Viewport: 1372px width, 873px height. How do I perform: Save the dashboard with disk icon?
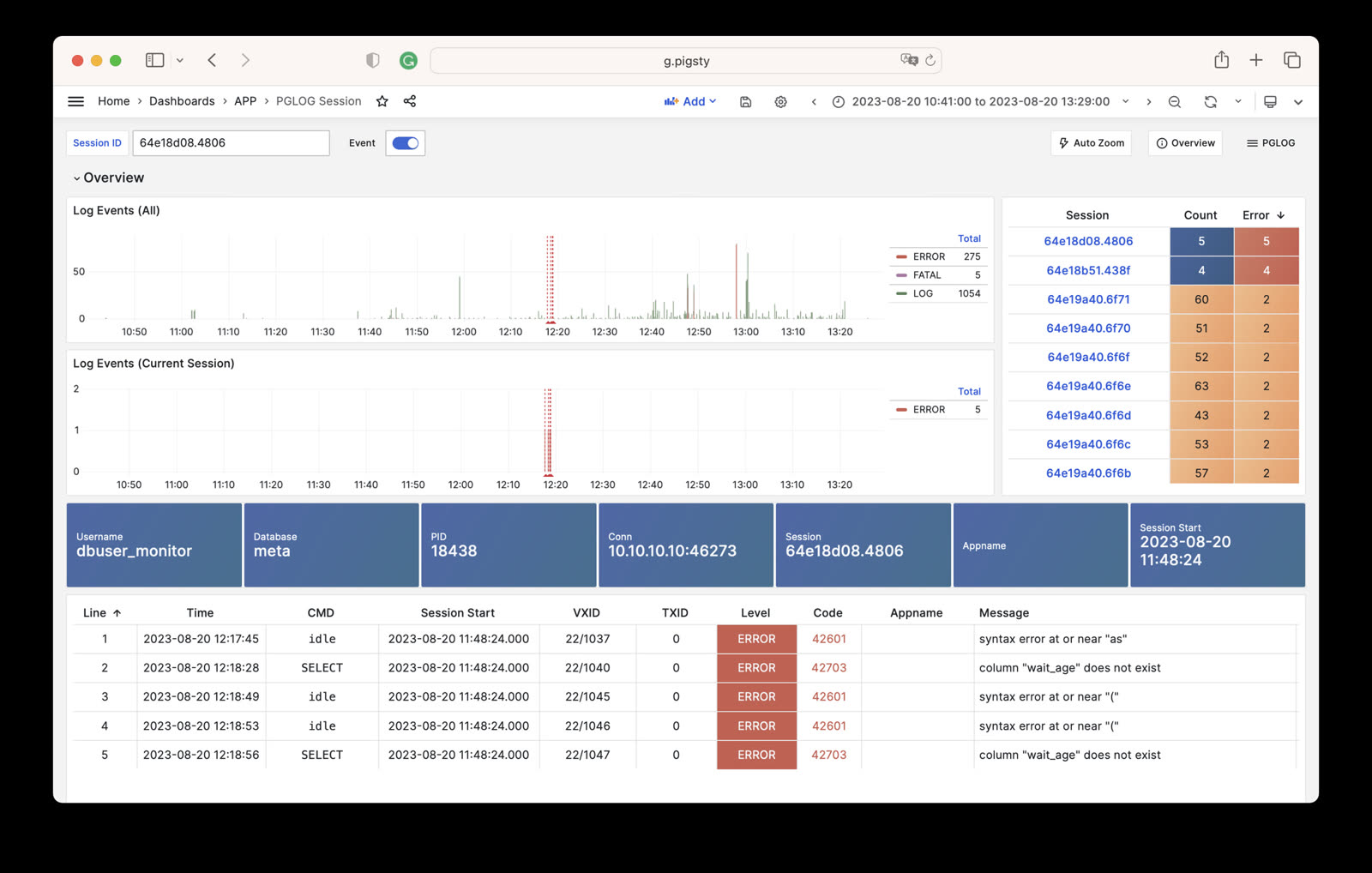pyautogui.click(x=745, y=102)
